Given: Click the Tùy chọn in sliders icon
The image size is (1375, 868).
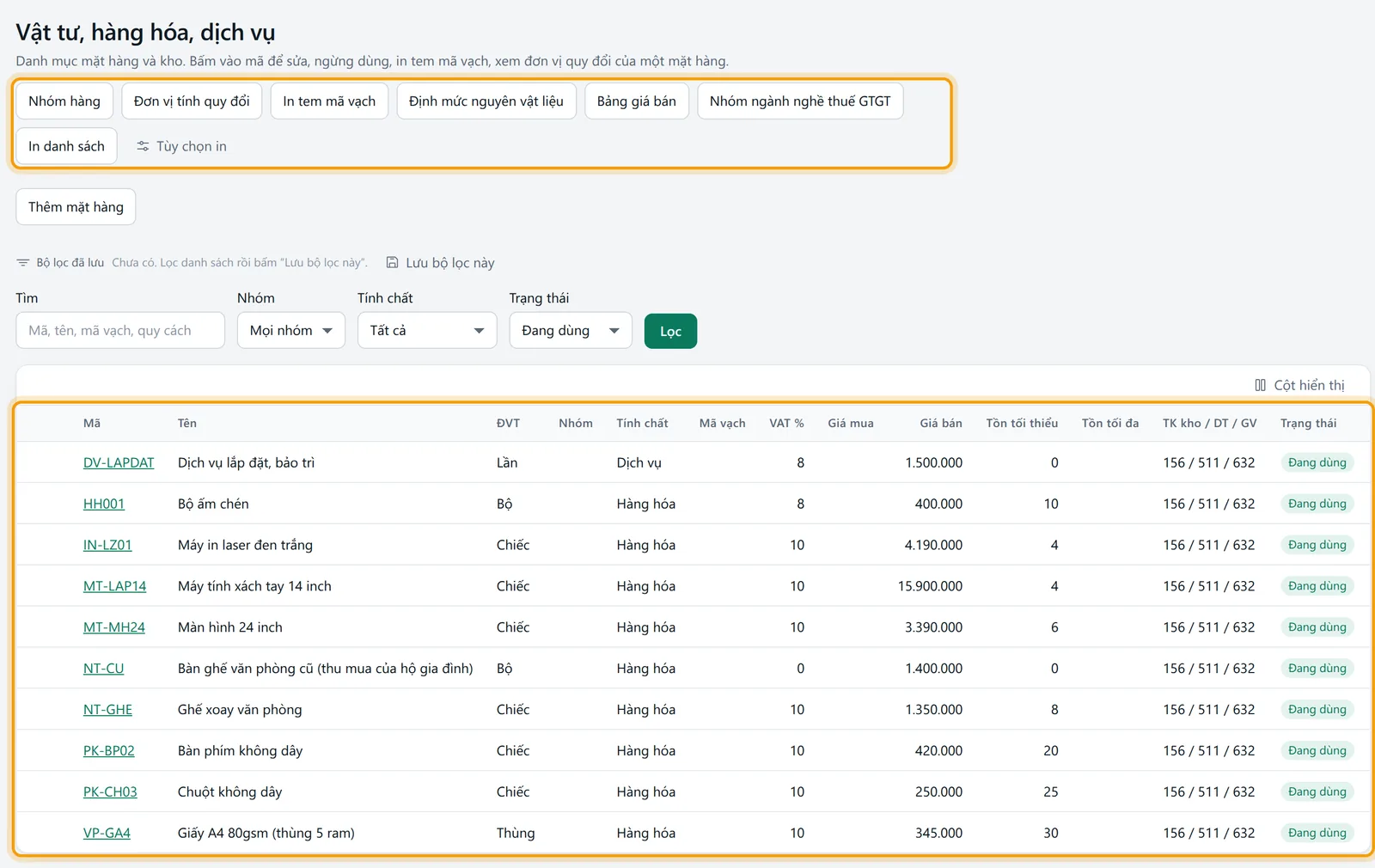Looking at the screenshot, I should coord(143,146).
